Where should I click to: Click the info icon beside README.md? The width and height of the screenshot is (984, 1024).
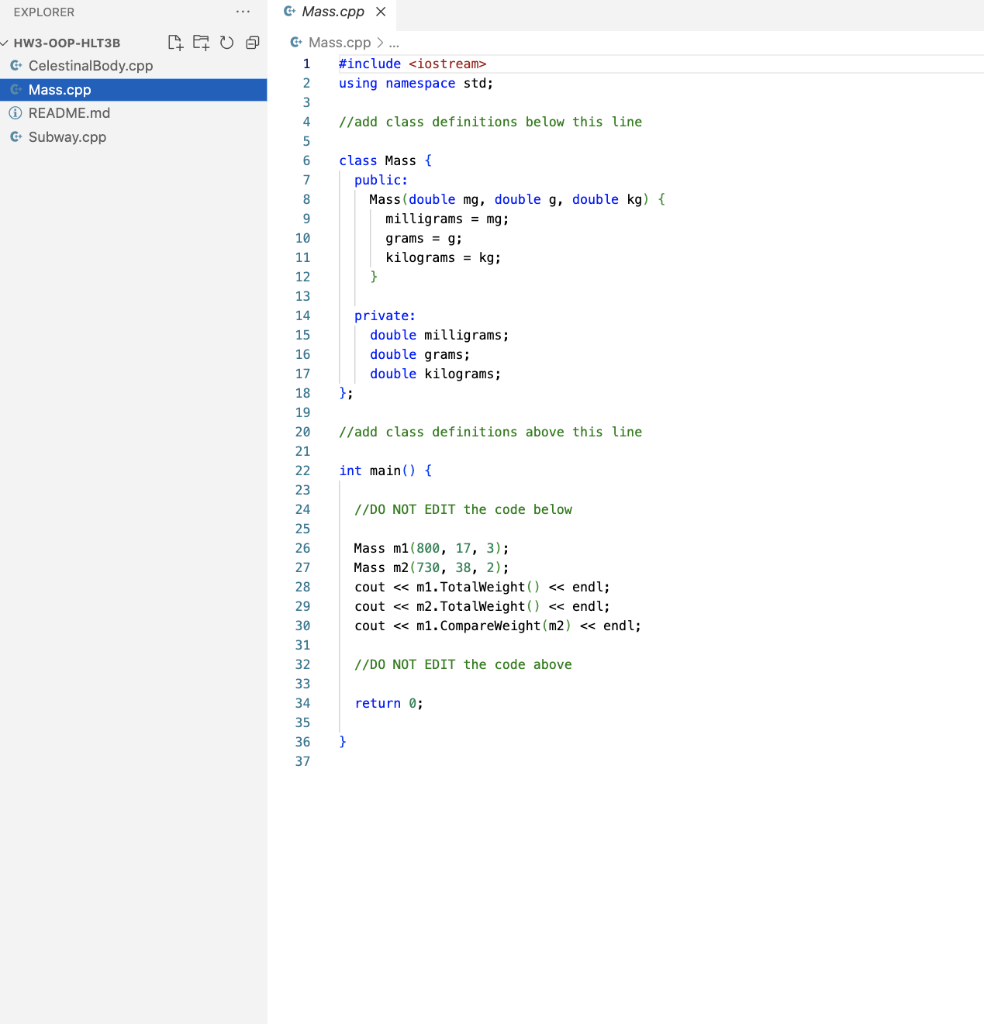18,113
